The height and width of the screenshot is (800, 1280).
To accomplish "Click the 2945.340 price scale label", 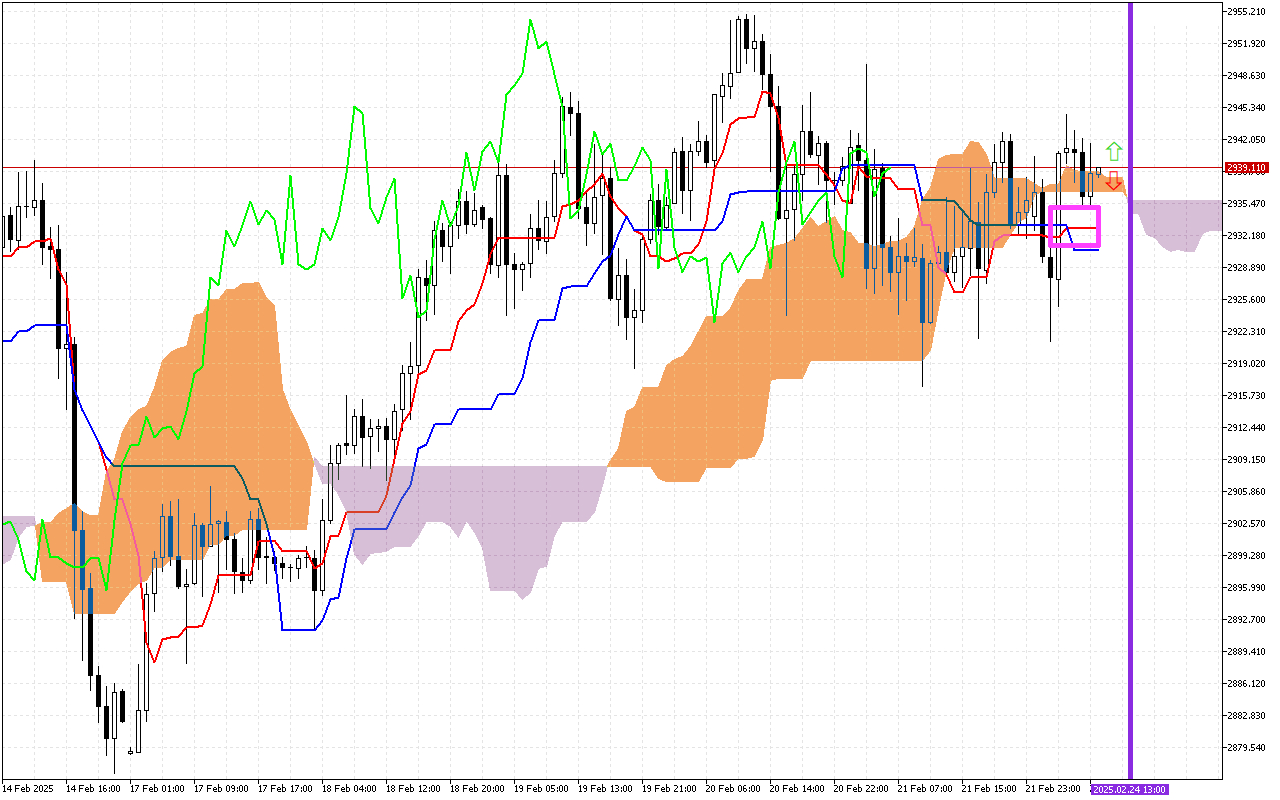I will pos(1247,108).
